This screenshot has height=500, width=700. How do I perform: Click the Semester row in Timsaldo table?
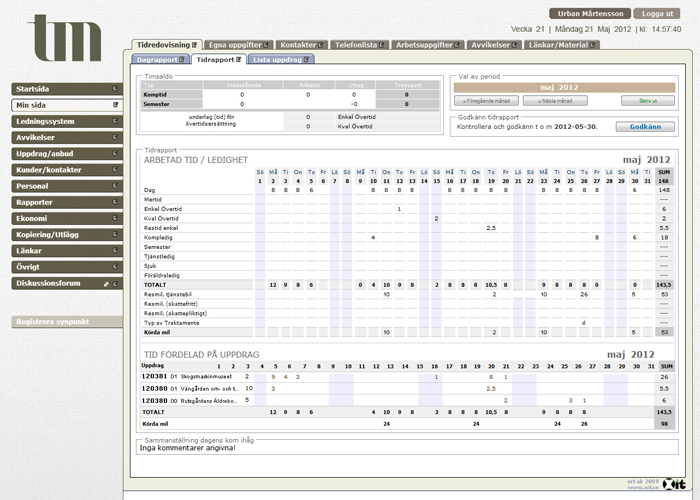(x=290, y=104)
